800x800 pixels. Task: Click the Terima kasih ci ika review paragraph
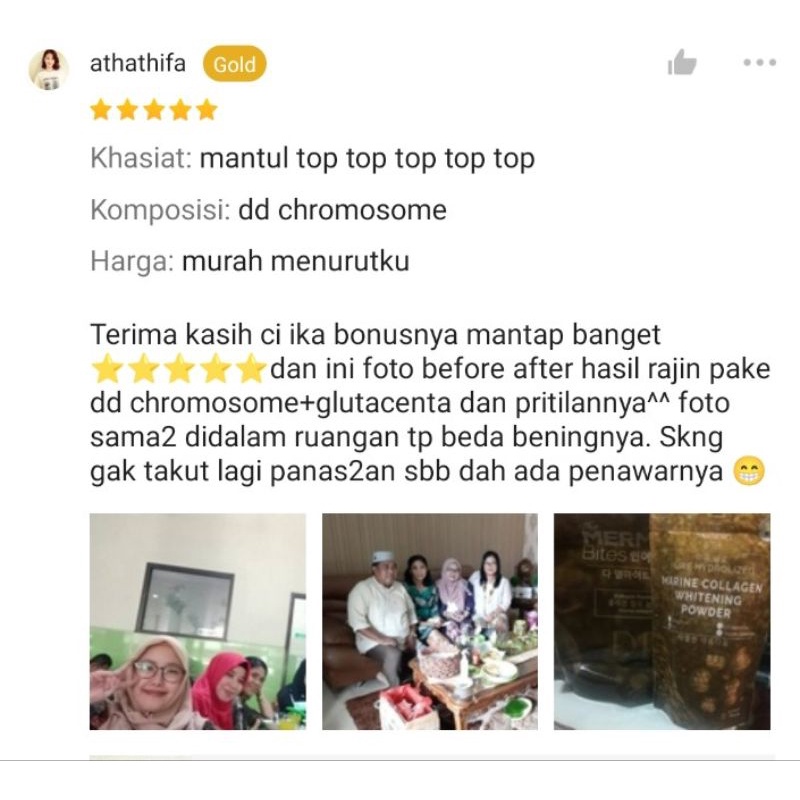(x=430, y=403)
